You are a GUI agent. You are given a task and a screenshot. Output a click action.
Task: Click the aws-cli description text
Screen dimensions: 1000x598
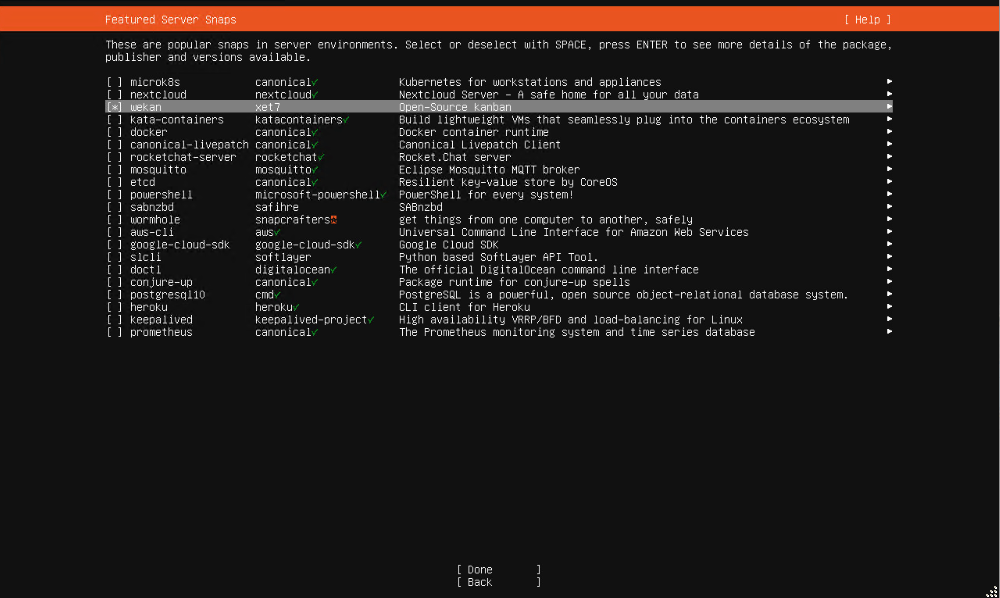coord(573,232)
